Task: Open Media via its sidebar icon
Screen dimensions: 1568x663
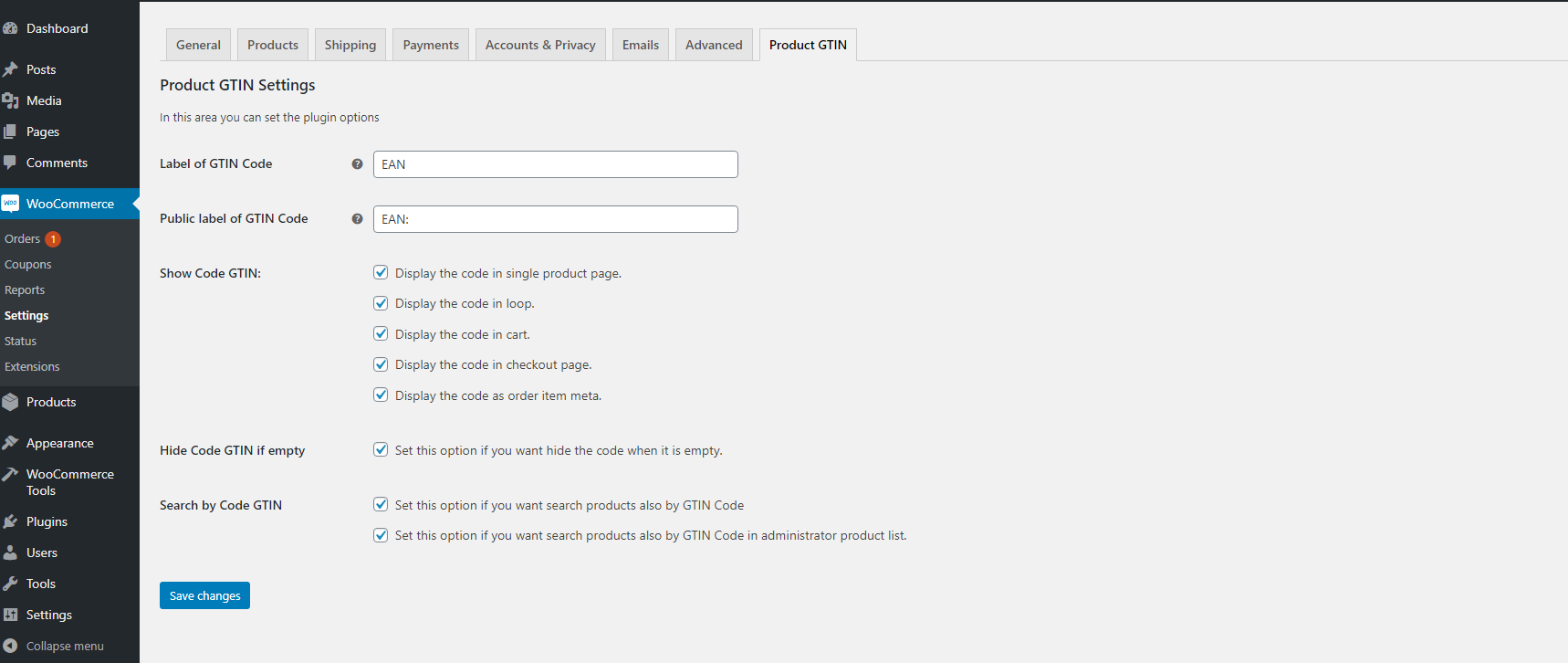Action: tap(10, 100)
